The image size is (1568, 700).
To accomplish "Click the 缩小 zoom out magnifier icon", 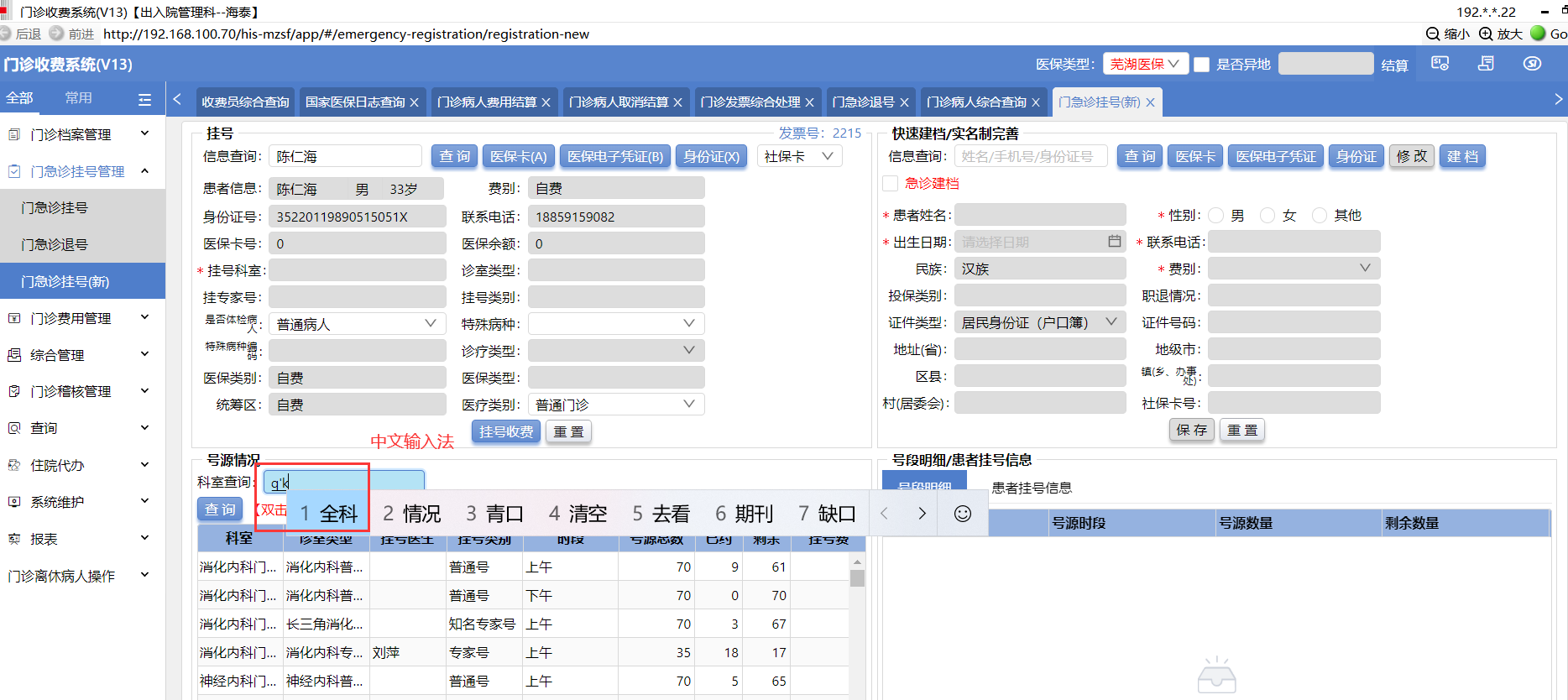I will [x=1433, y=34].
